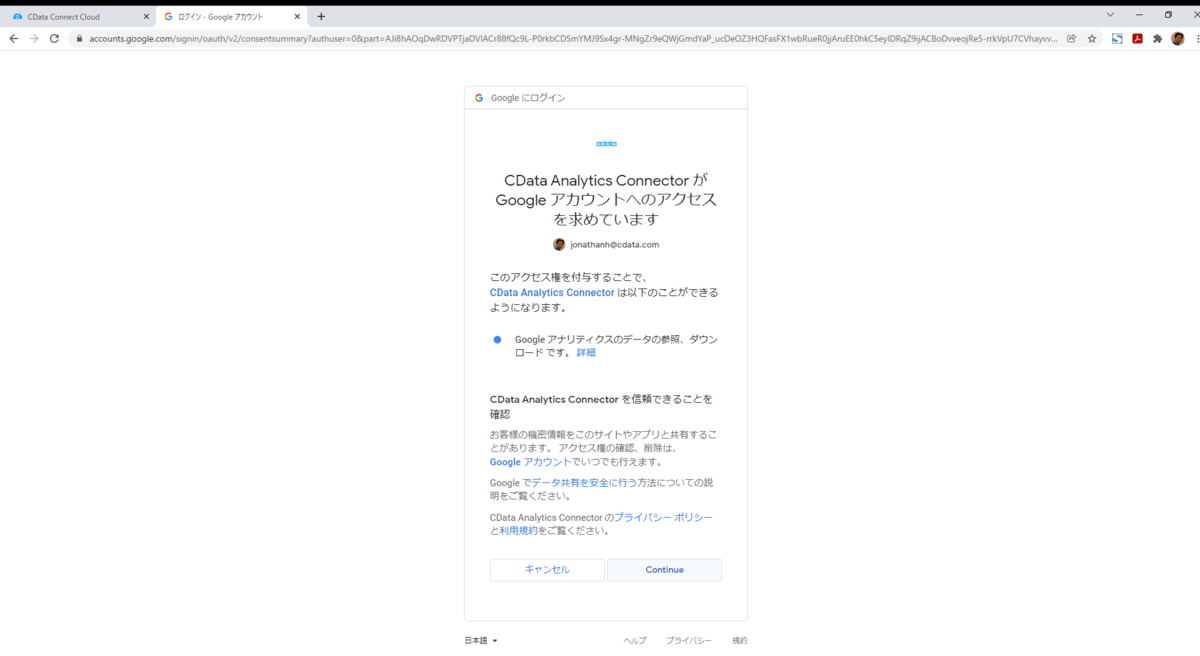The height and width of the screenshot is (656, 1200).
Task: Click the Google G logo in the header
Action: pos(479,98)
